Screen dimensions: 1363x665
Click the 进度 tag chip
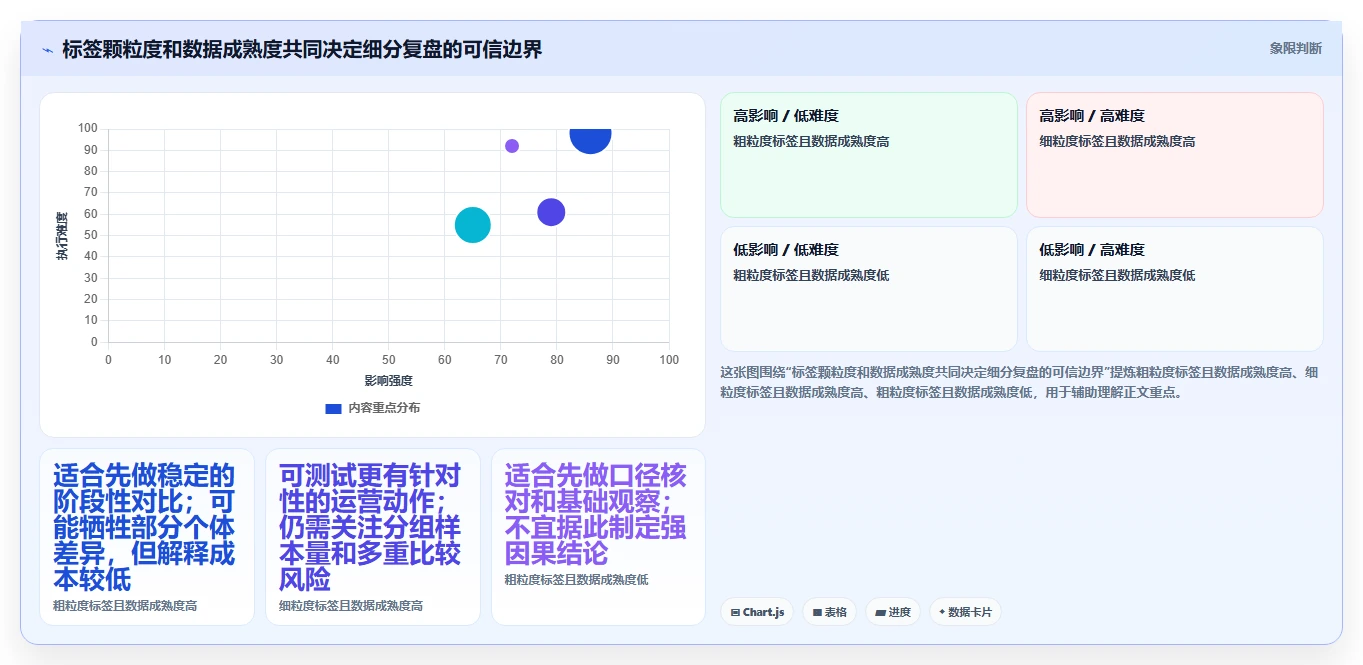893,612
